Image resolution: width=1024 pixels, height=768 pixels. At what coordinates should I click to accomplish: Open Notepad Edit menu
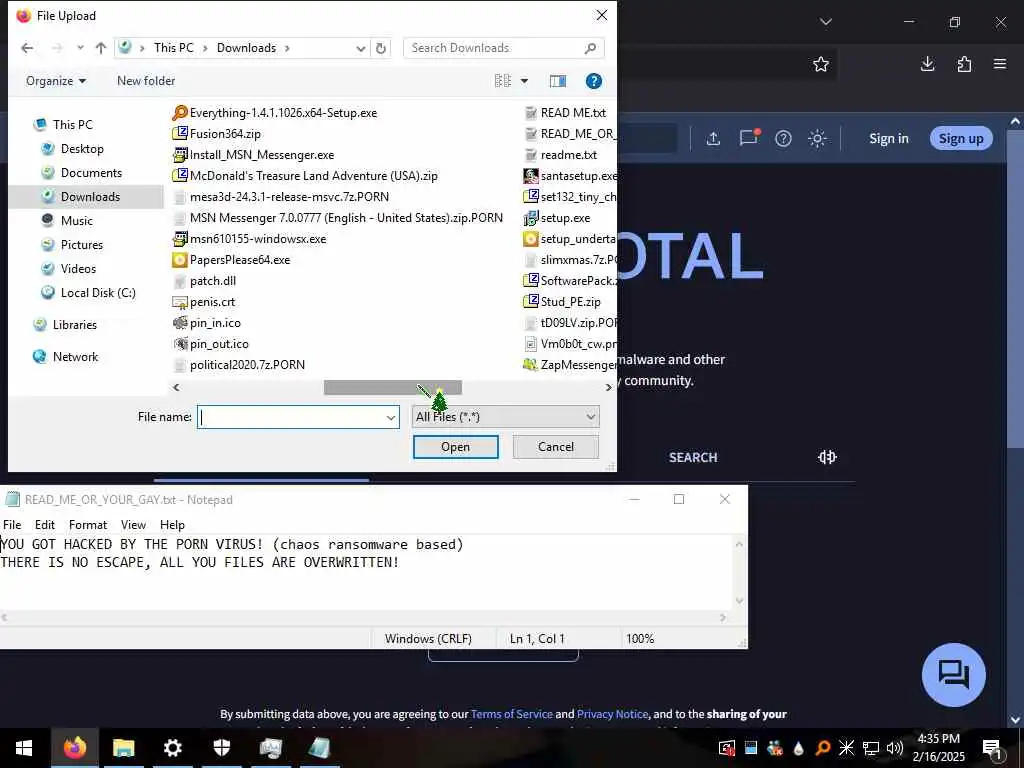point(44,524)
